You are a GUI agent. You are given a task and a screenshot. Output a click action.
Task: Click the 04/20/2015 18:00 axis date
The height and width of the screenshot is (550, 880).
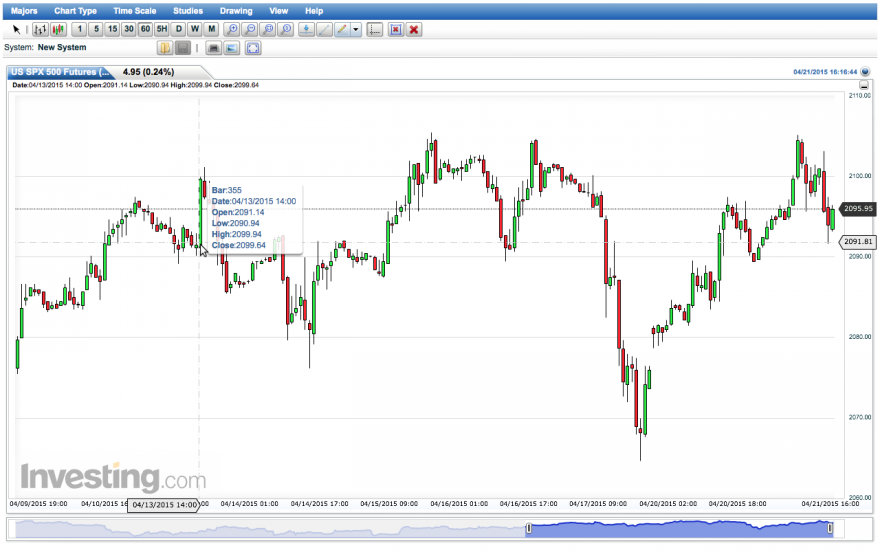tap(737, 503)
